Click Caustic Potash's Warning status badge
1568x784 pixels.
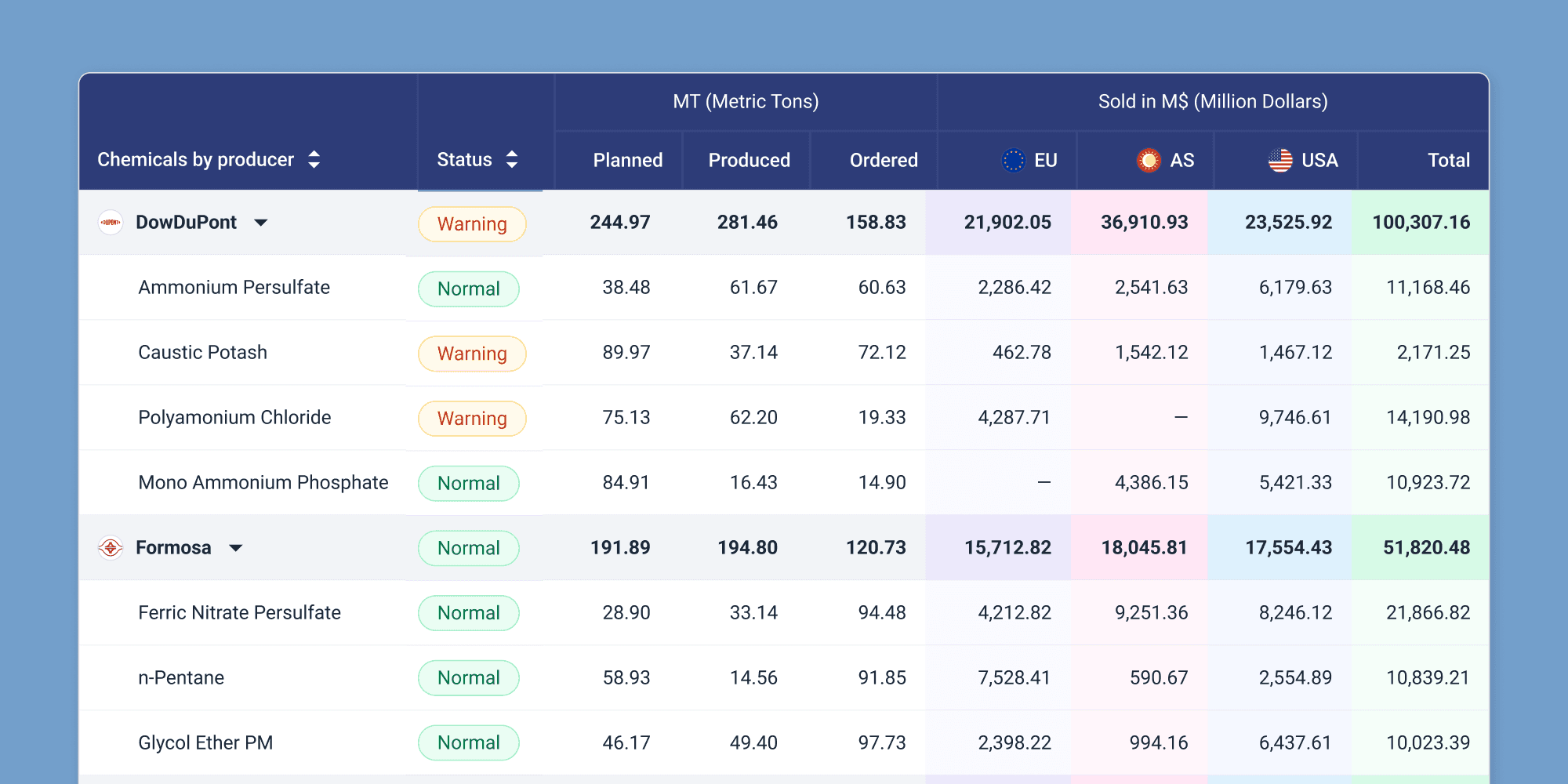(472, 354)
